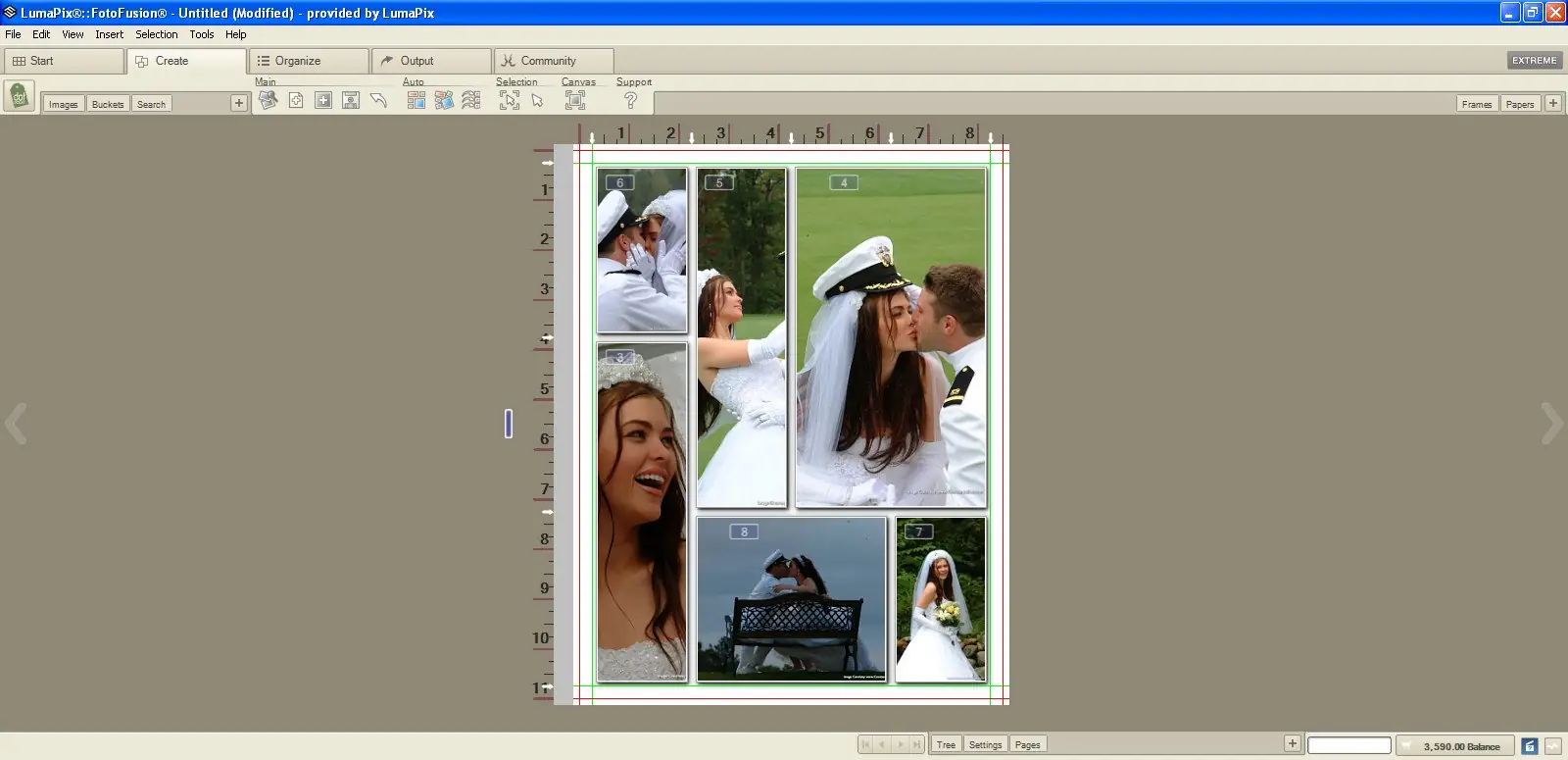Click the first Auto layout grid icon

pyautogui.click(x=416, y=100)
